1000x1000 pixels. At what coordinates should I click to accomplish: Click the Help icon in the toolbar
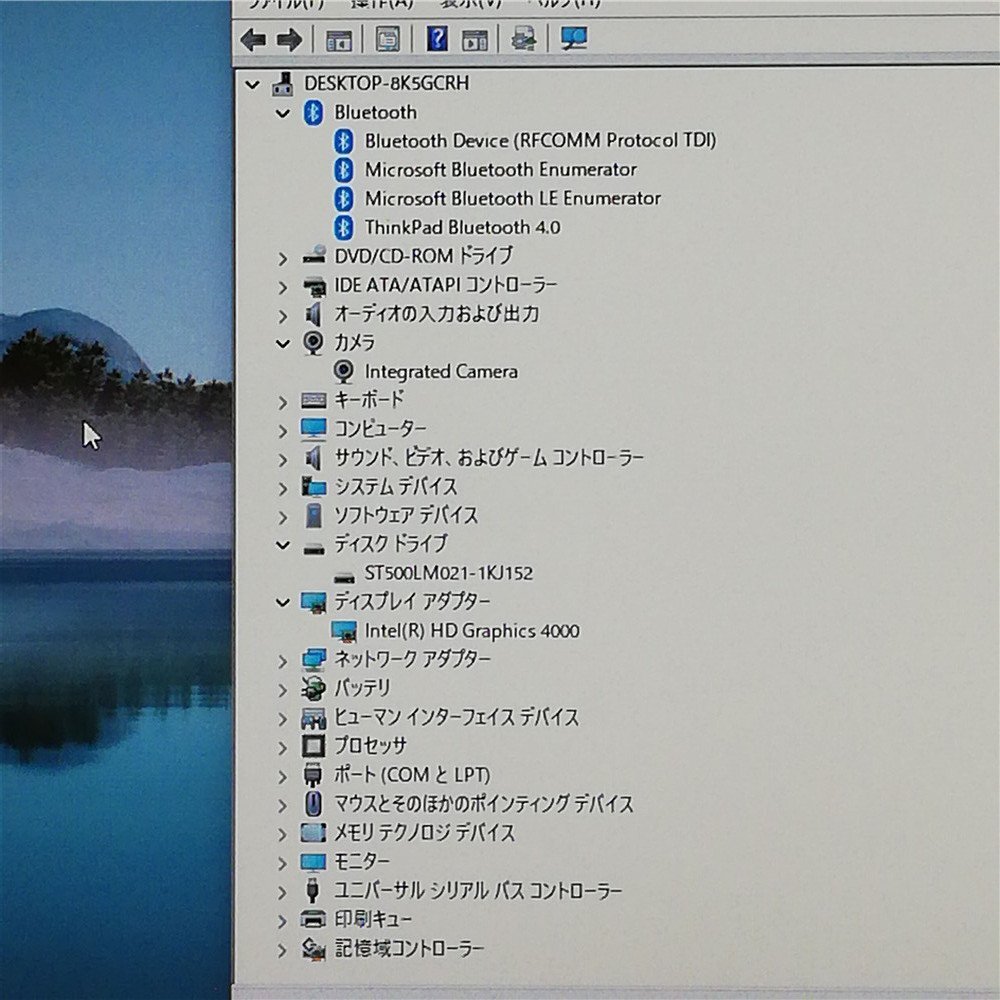click(x=435, y=38)
